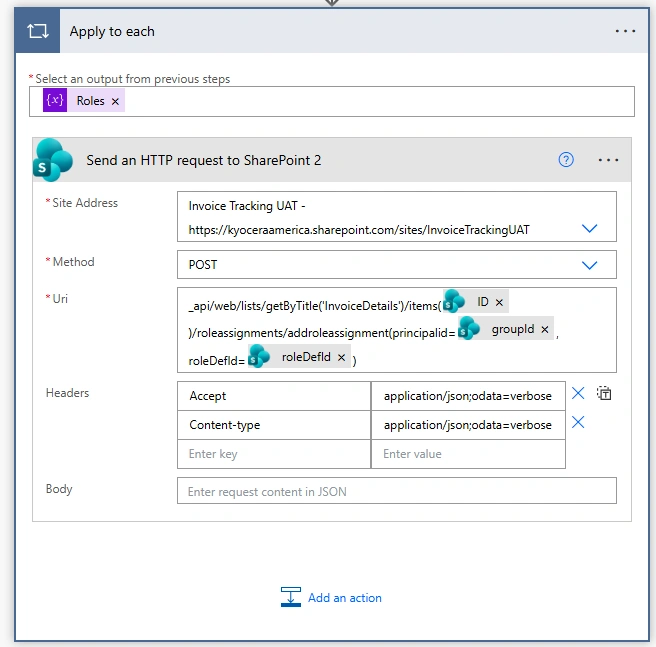Click the Uri path text _api/web/lists
The height and width of the screenshot is (647, 656).
[315, 306]
